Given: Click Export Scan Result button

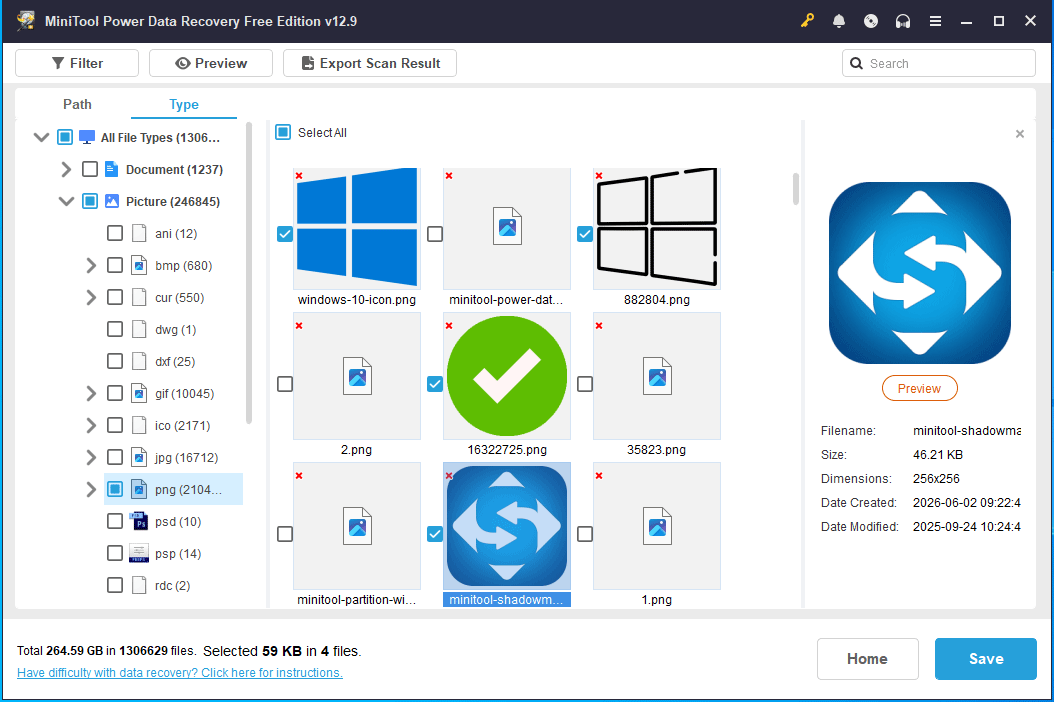Looking at the screenshot, I should coord(370,63).
